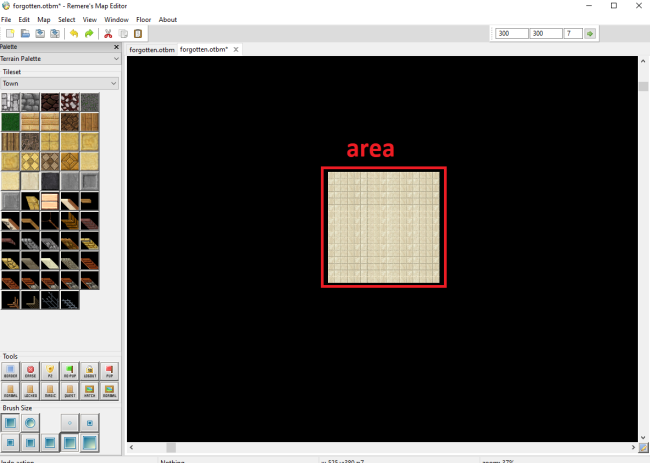Click the Cut scissors icon
The width and height of the screenshot is (650, 463).
click(x=107, y=33)
